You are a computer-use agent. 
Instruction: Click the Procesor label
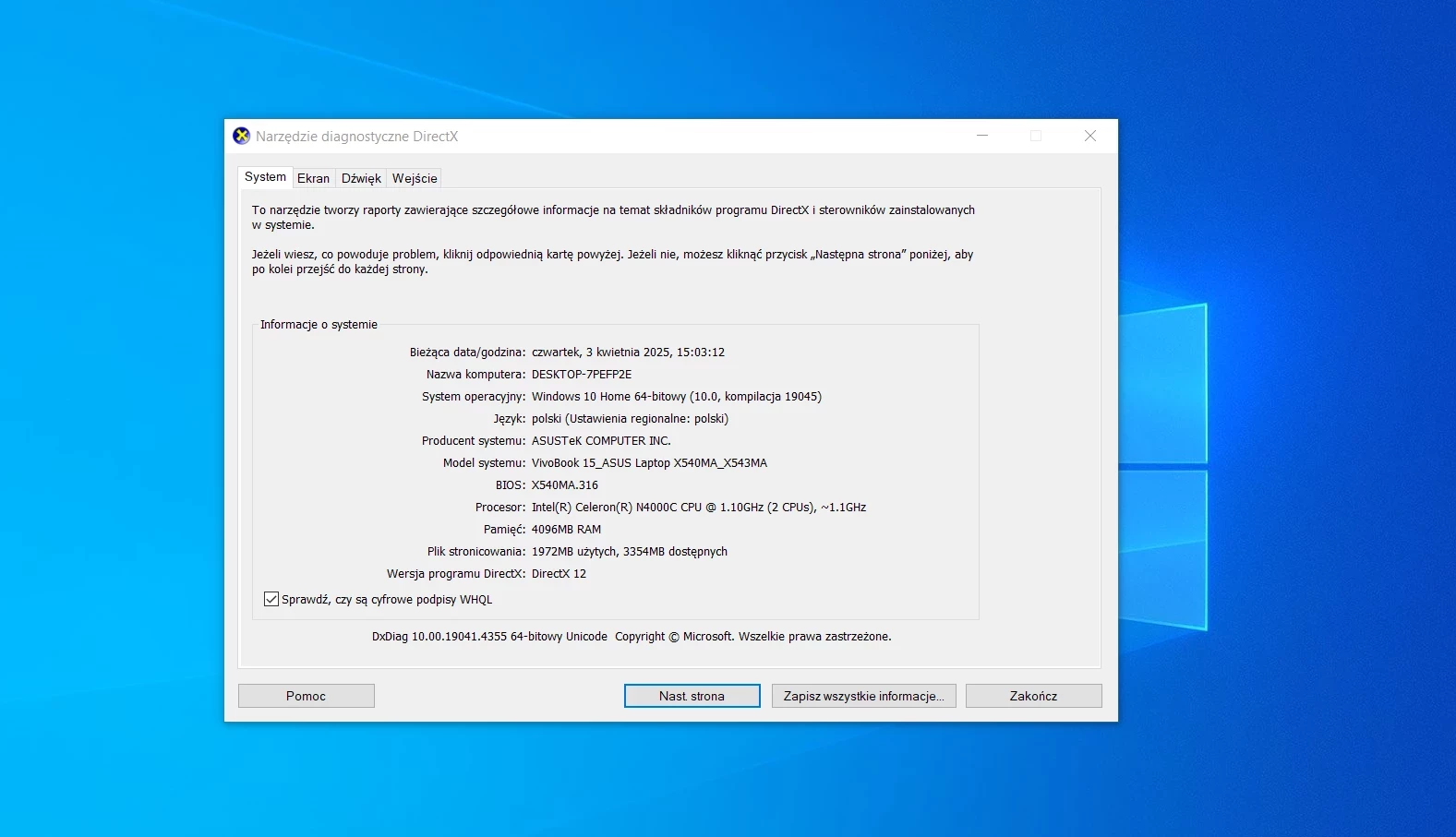click(500, 508)
